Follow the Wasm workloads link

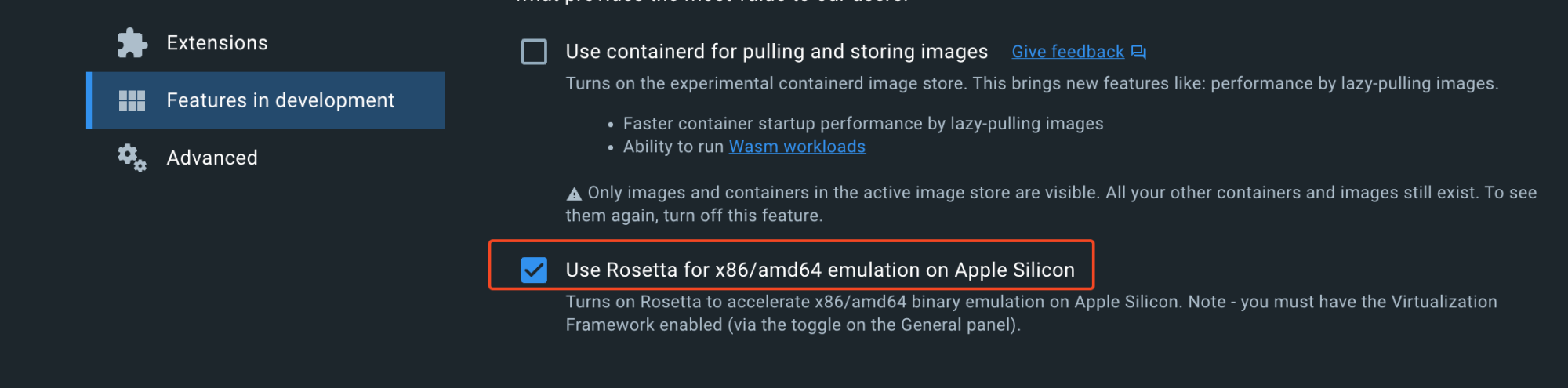point(797,147)
